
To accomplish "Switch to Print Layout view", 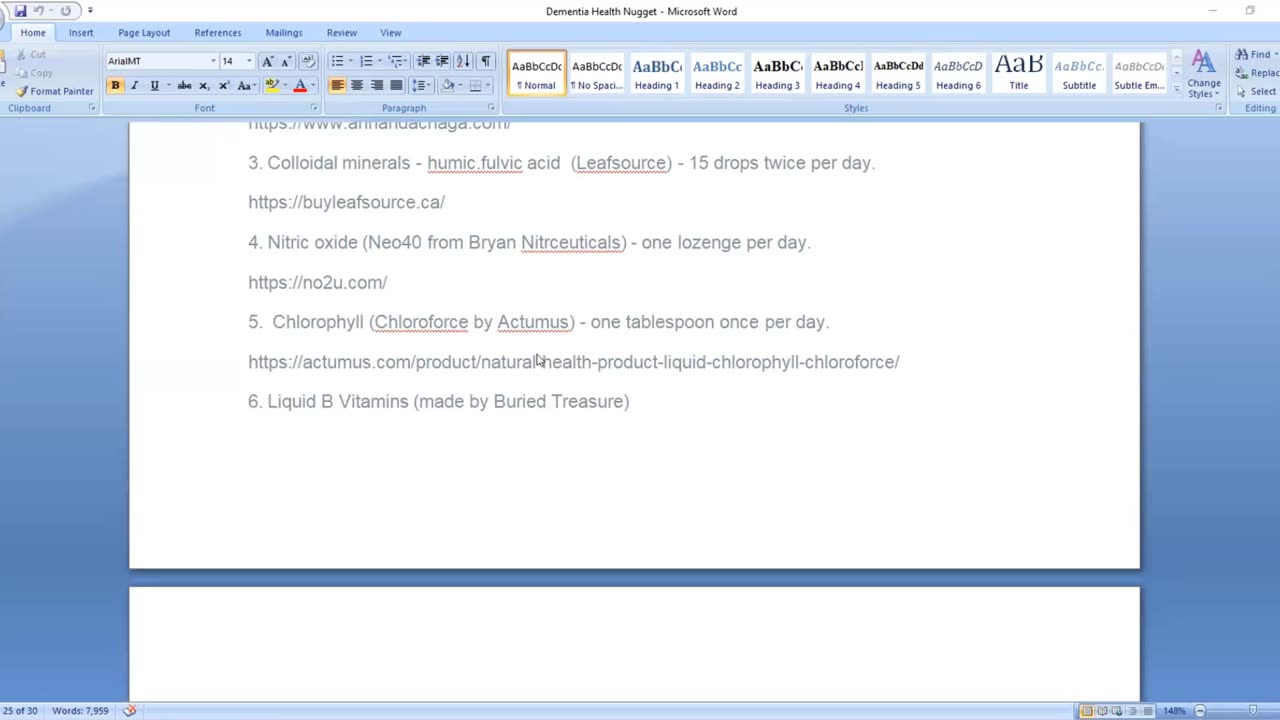I will 1087,711.
